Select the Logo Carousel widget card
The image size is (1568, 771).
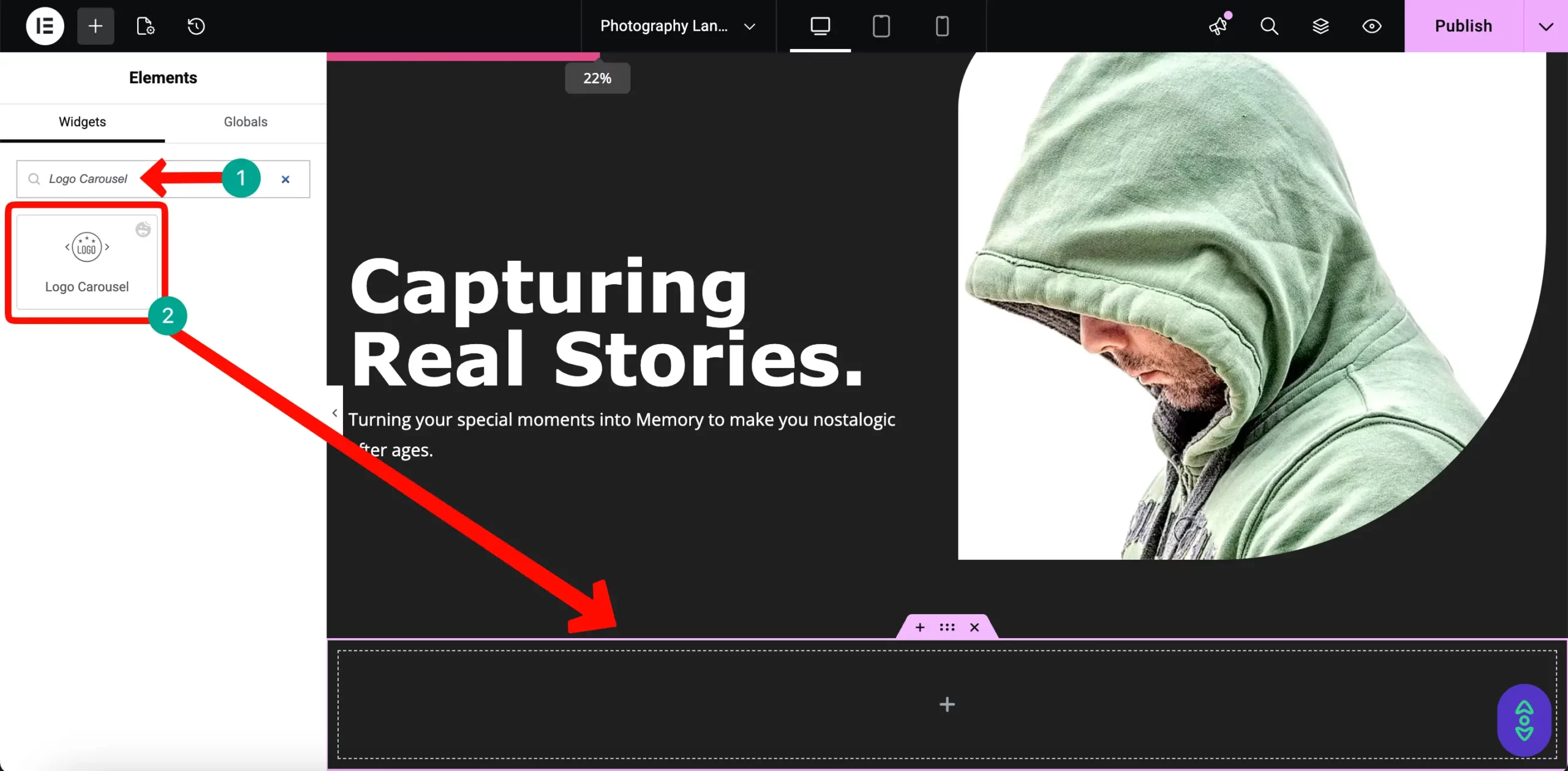click(x=87, y=261)
